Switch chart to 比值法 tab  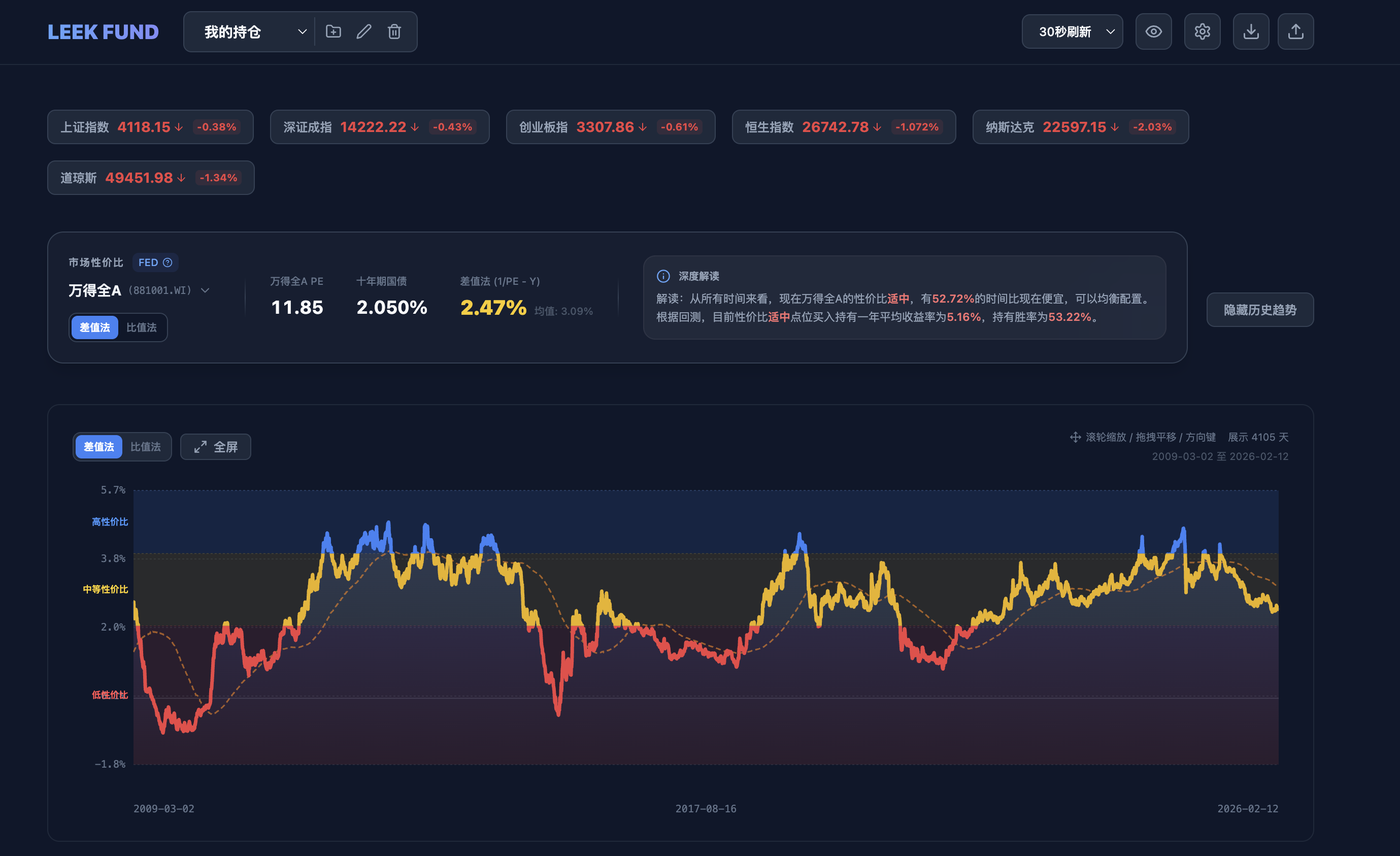[x=146, y=447]
